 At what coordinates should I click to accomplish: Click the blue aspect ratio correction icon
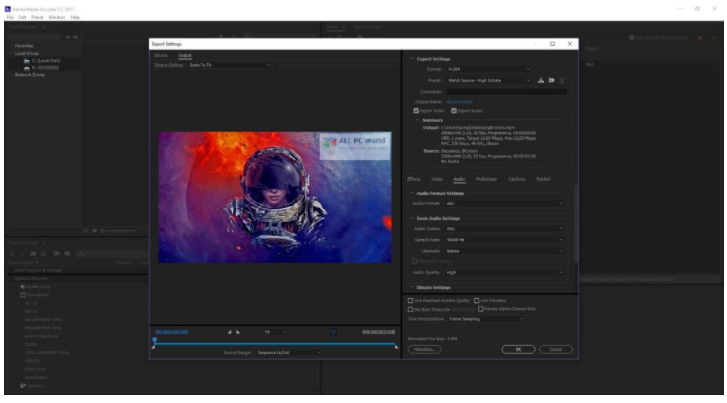tap(333, 332)
